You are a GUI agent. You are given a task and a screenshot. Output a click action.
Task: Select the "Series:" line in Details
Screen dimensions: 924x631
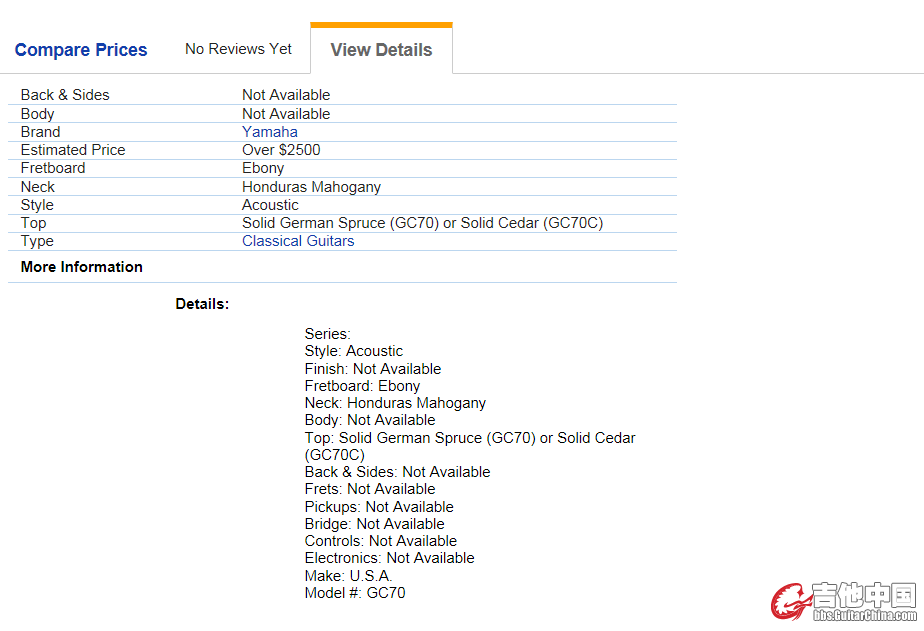(328, 334)
